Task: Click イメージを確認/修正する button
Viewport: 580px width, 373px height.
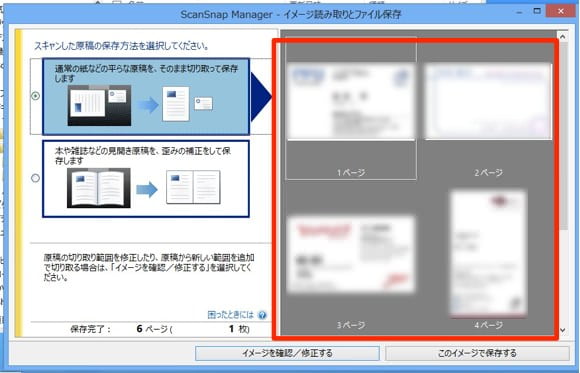Action: (x=287, y=353)
